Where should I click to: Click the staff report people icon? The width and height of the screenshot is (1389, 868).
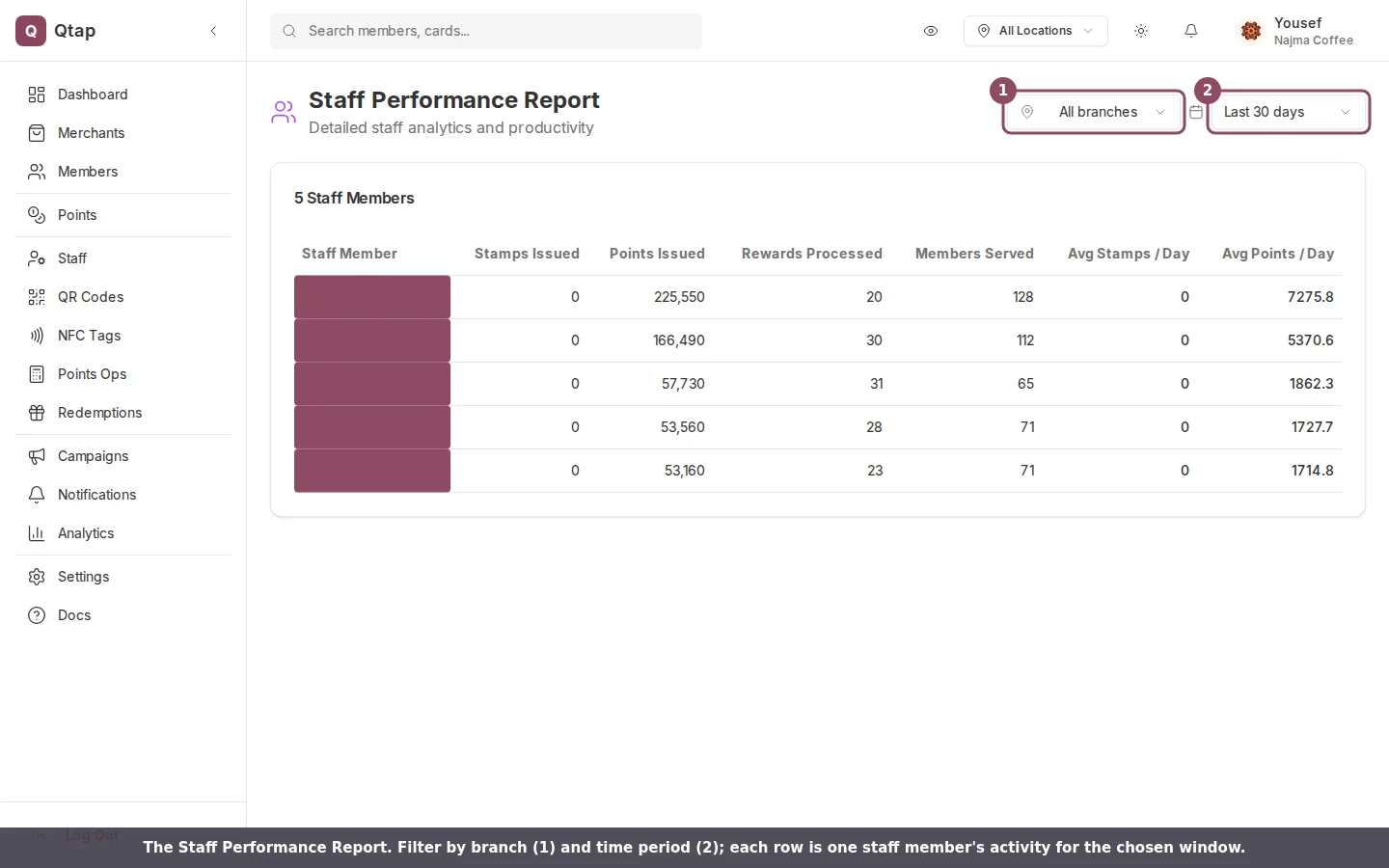point(284,113)
